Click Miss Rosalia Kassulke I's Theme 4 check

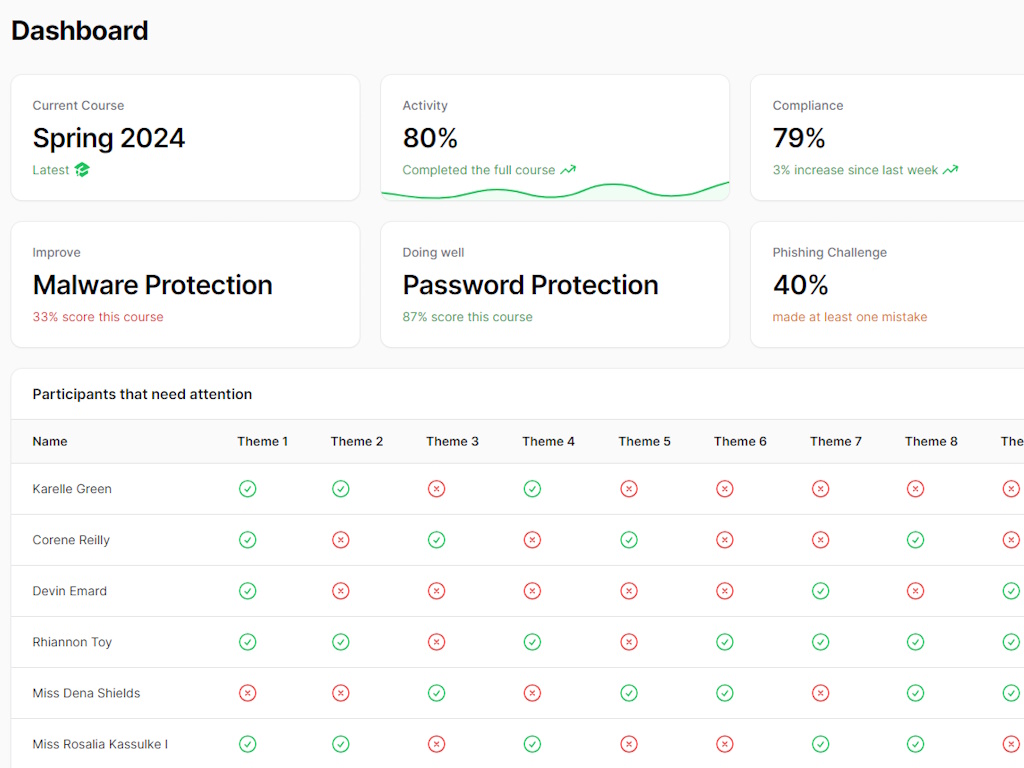532,744
